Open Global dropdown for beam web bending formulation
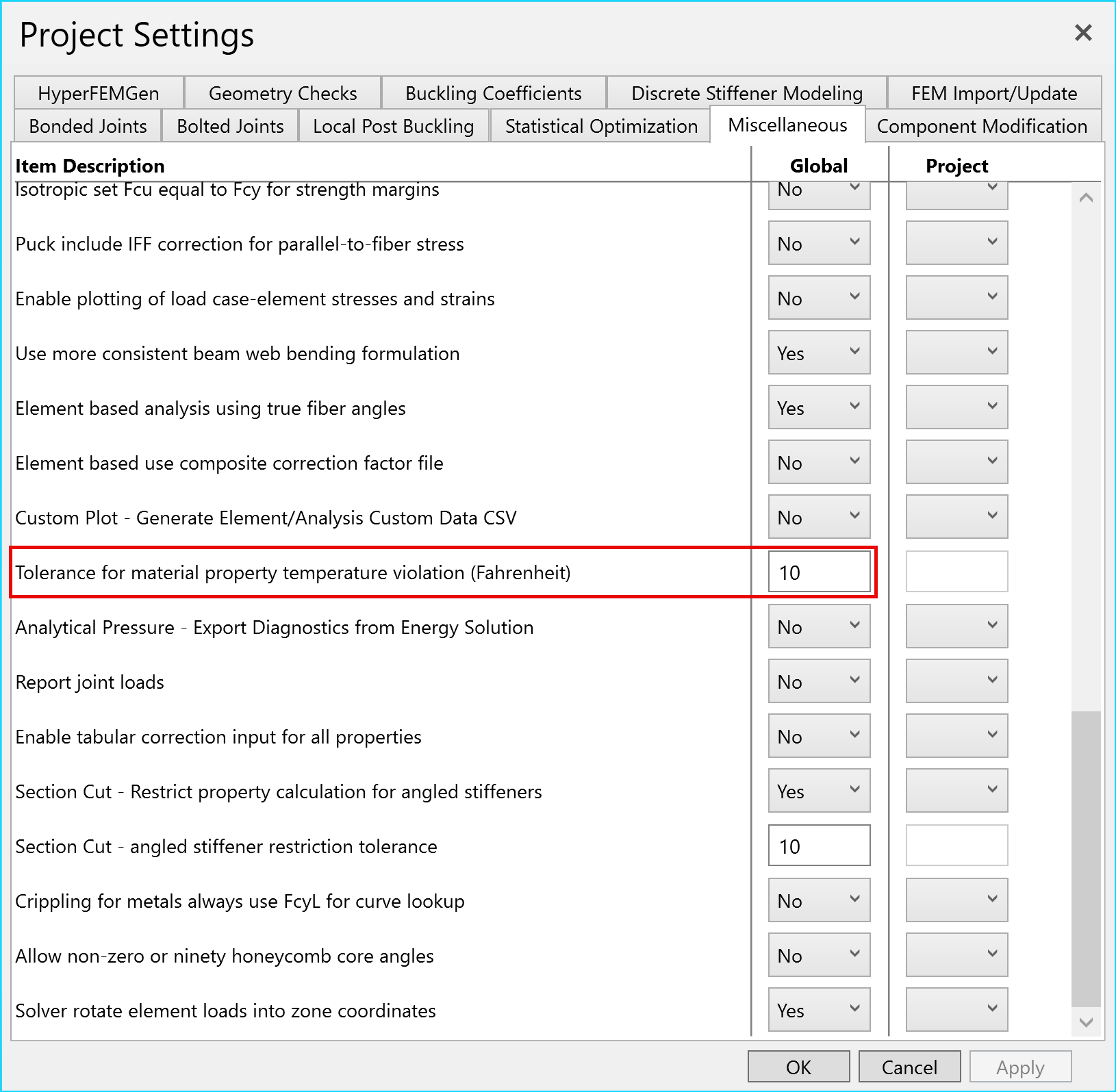 [x=819, y=353]
